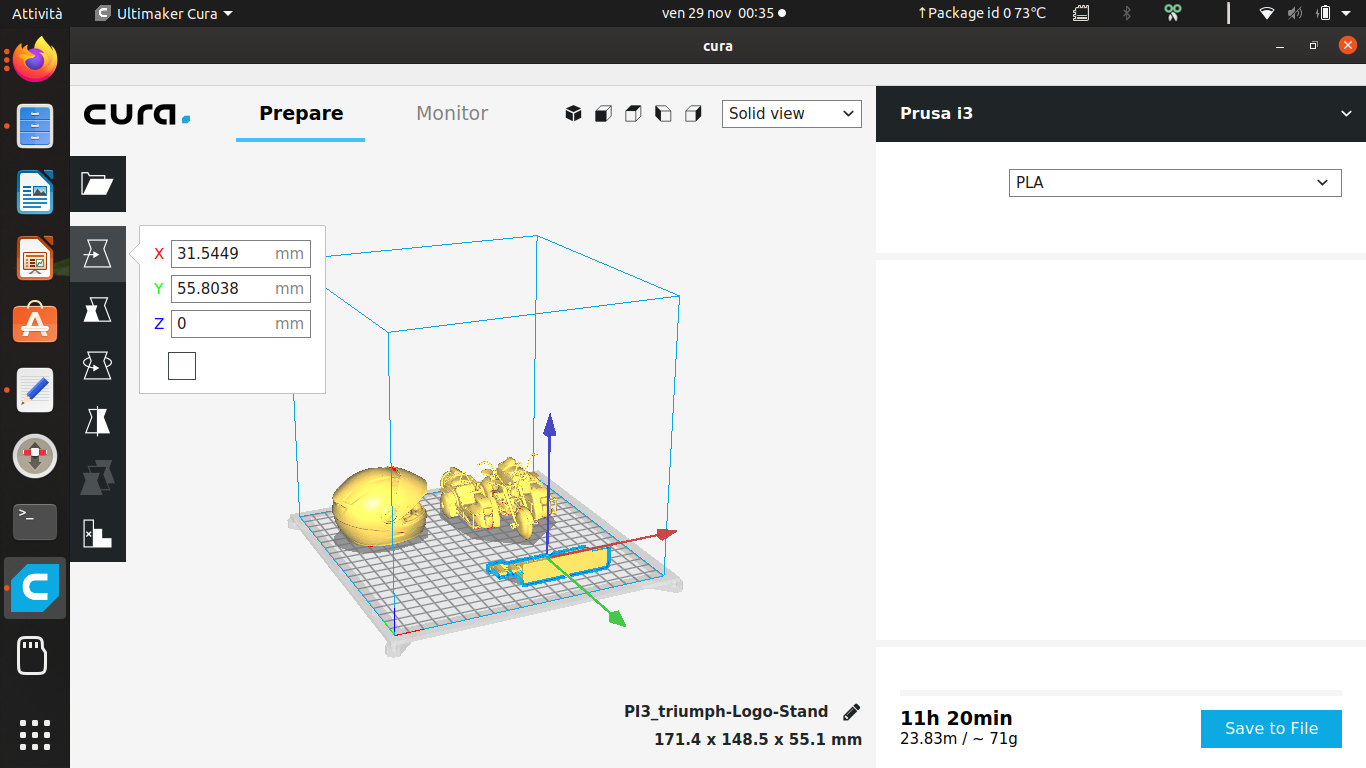
Task: Select the Rotate tool in sidebar
Action: (x=97, y=365)
